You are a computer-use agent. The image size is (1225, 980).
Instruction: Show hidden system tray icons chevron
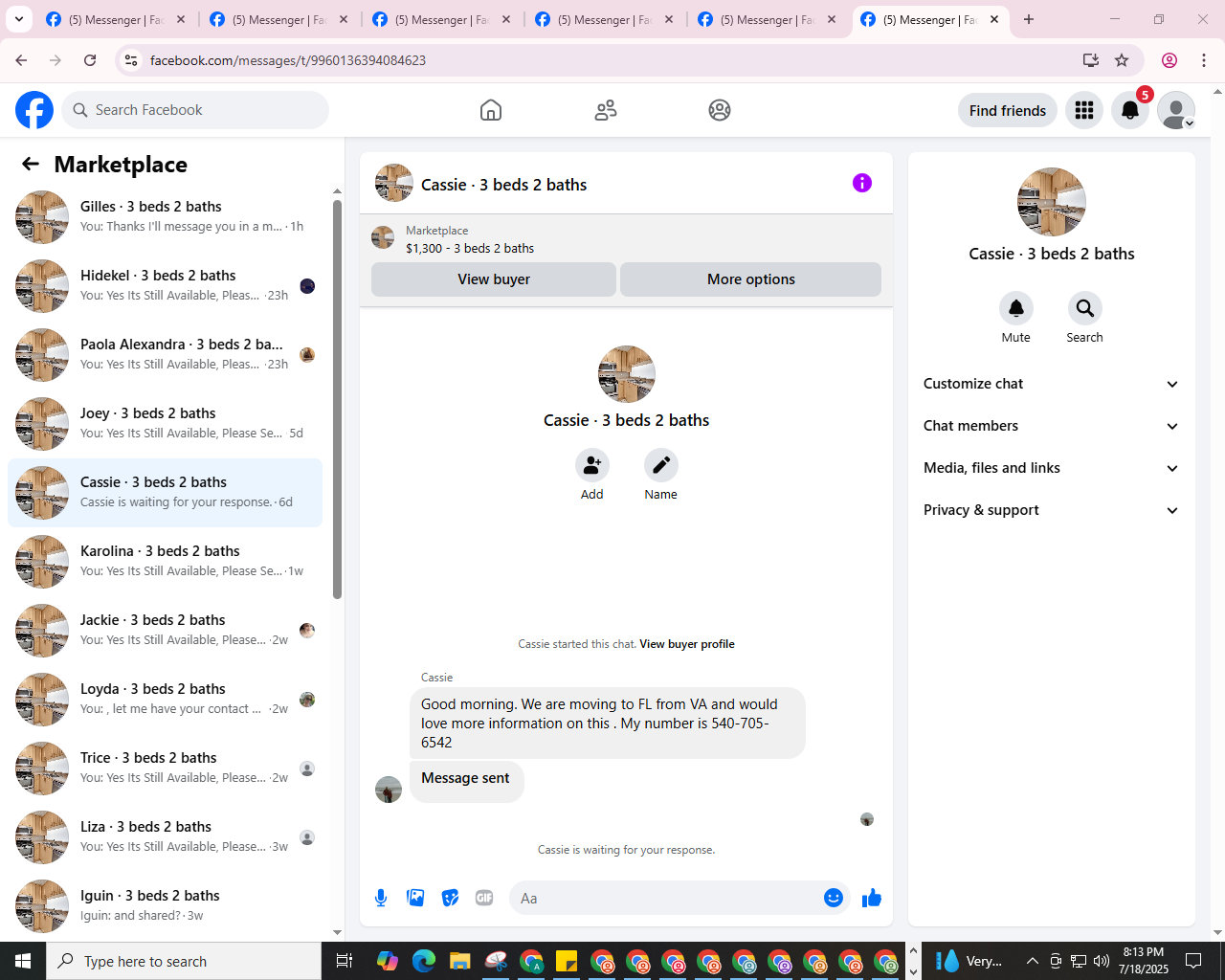(1032, 961)
